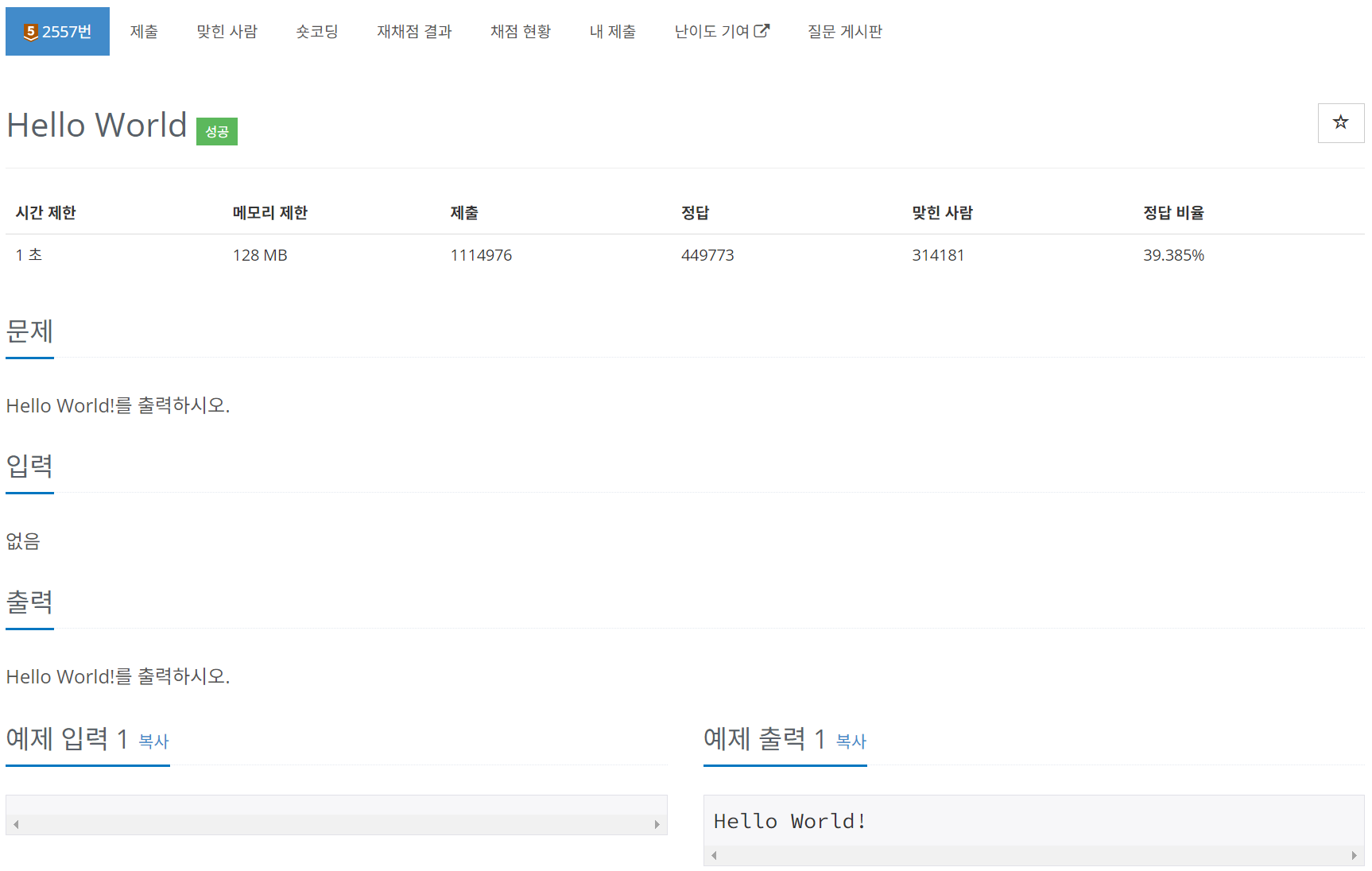
Task: Click left scroll arrow in example input box
Action: coord(16,825)
